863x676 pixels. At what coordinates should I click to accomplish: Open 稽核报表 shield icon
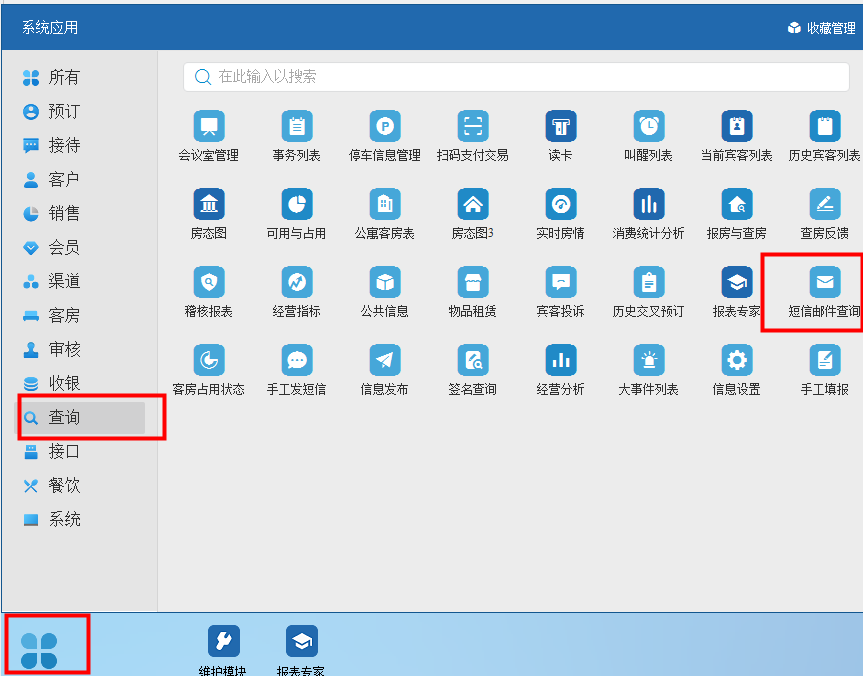point(209,282)
